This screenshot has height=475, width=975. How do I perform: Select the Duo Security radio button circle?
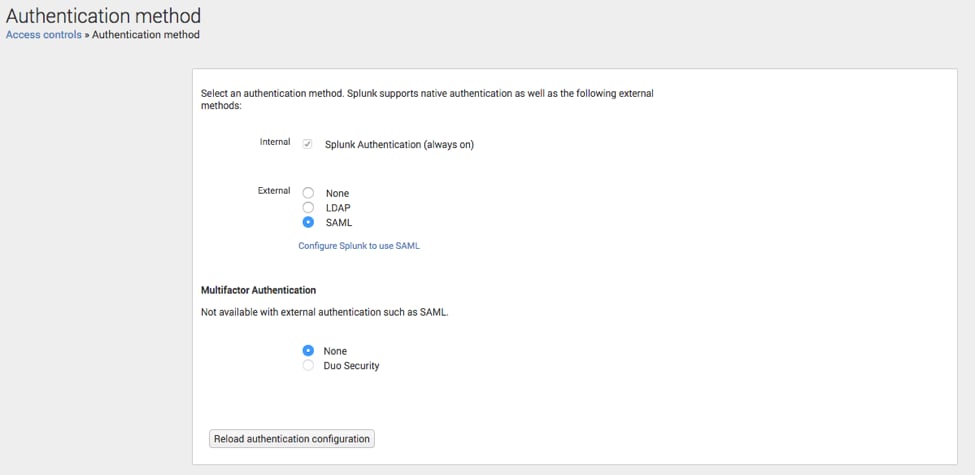pos(308,366)
